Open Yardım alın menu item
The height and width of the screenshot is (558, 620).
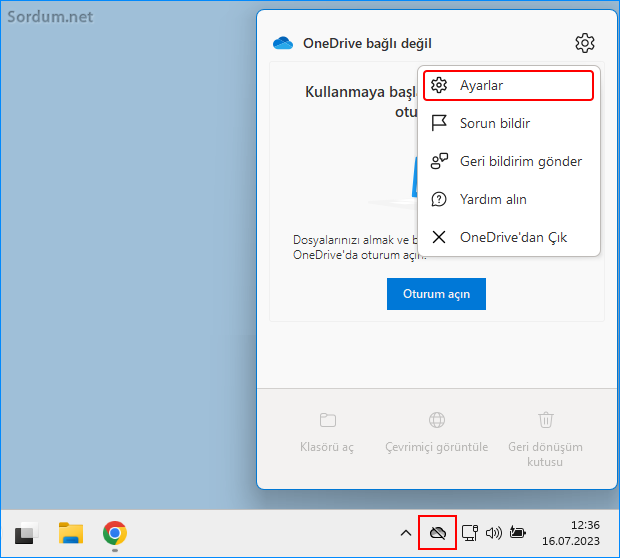(x=508, y=199)
